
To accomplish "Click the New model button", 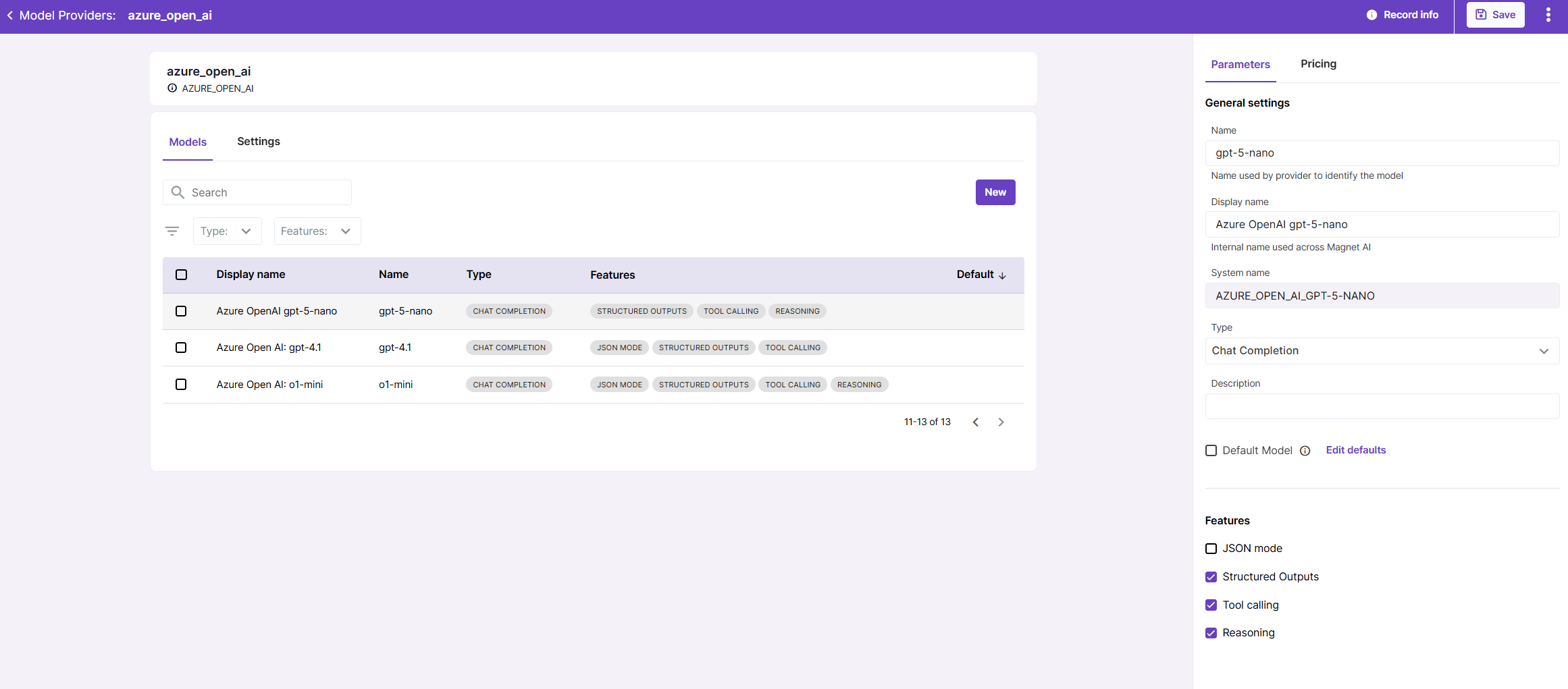I will pyautogui.click(x=995, y=192).
